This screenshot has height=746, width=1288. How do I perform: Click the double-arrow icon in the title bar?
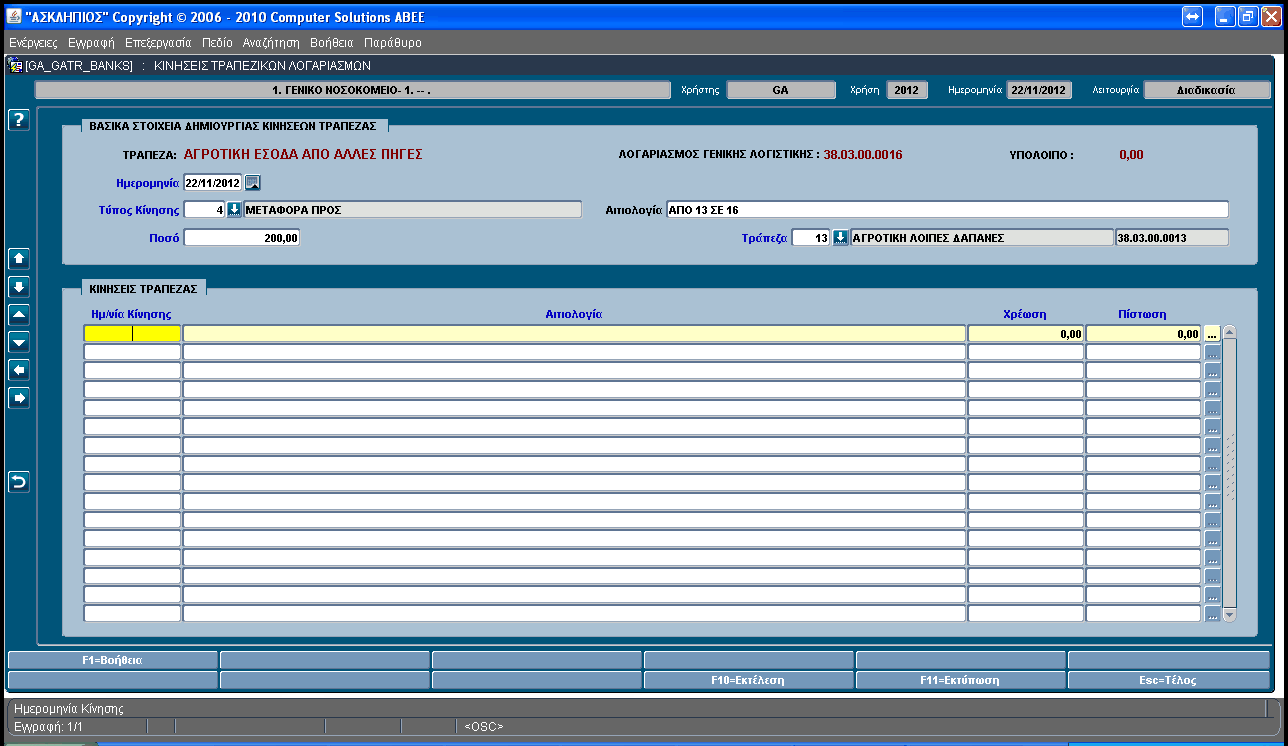[x=1192, y=17]
